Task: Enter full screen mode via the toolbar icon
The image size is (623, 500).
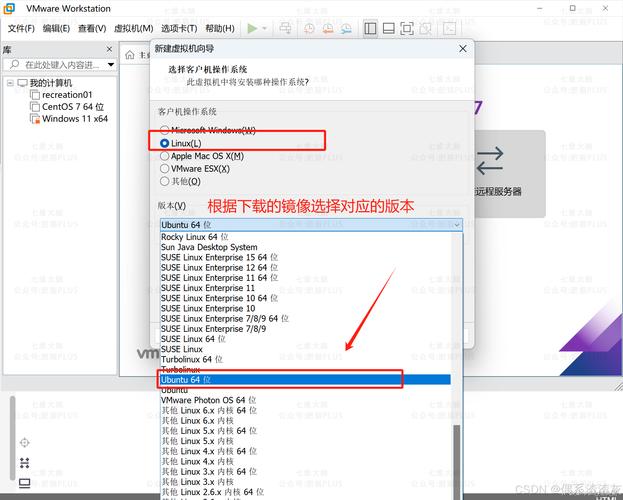Action: point(406,28)
